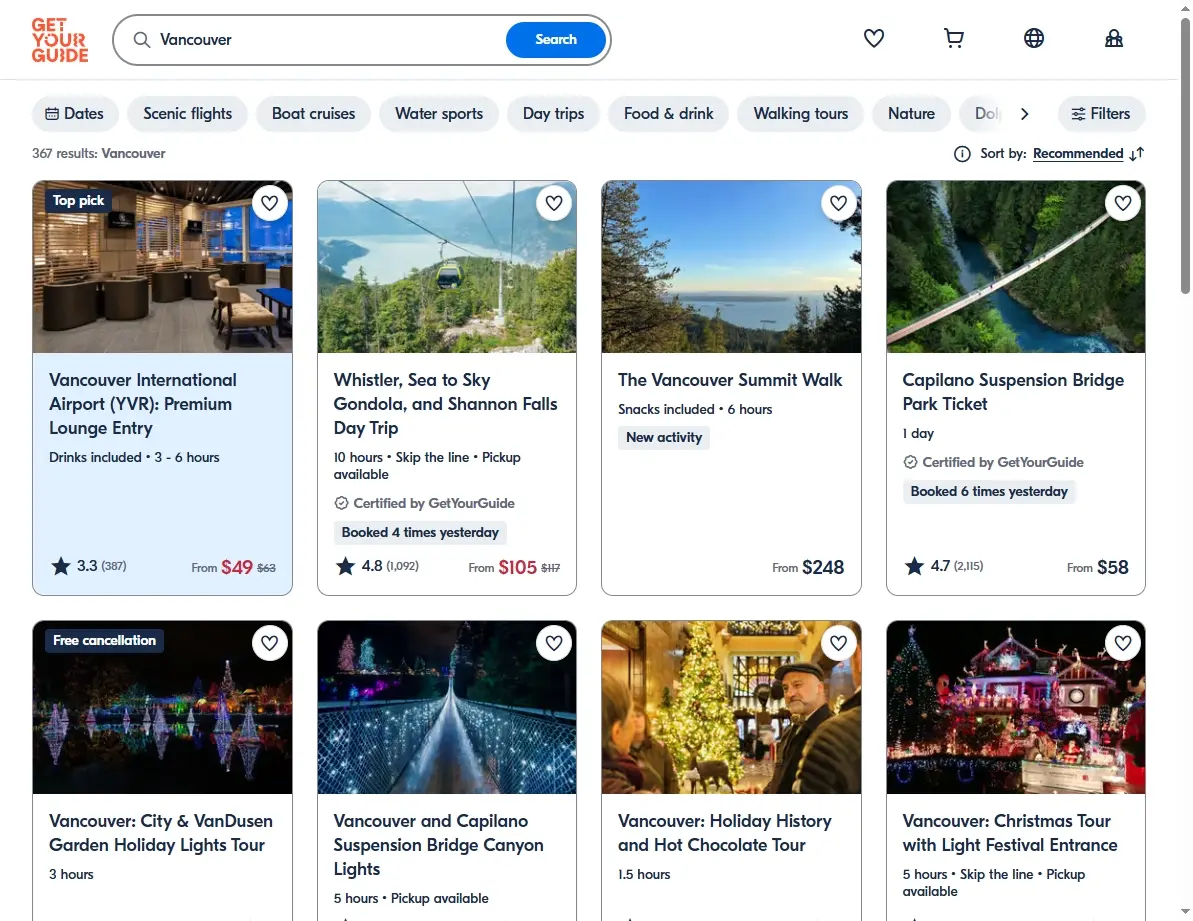Save VanDusen Garden Holiday Lights Tour to wishlist
The width and height of the screenshot is (1193, 921).
point(269,643)
